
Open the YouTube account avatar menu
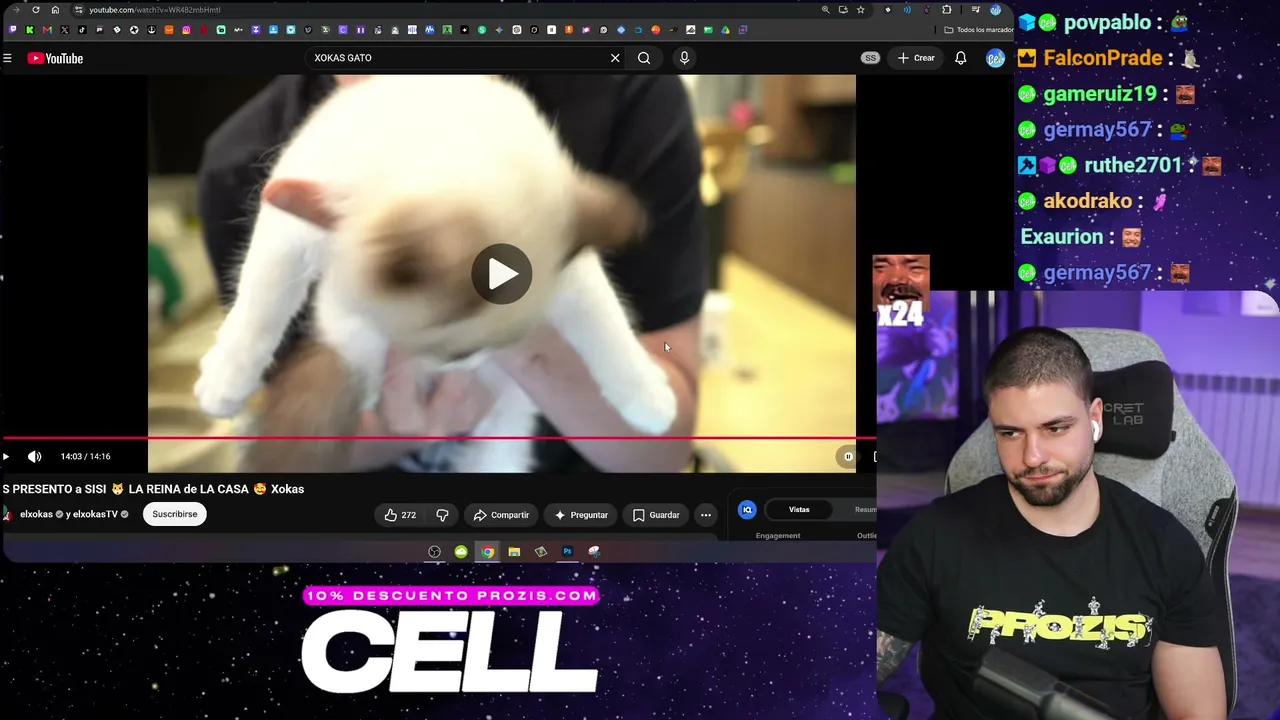click(995, 58)
